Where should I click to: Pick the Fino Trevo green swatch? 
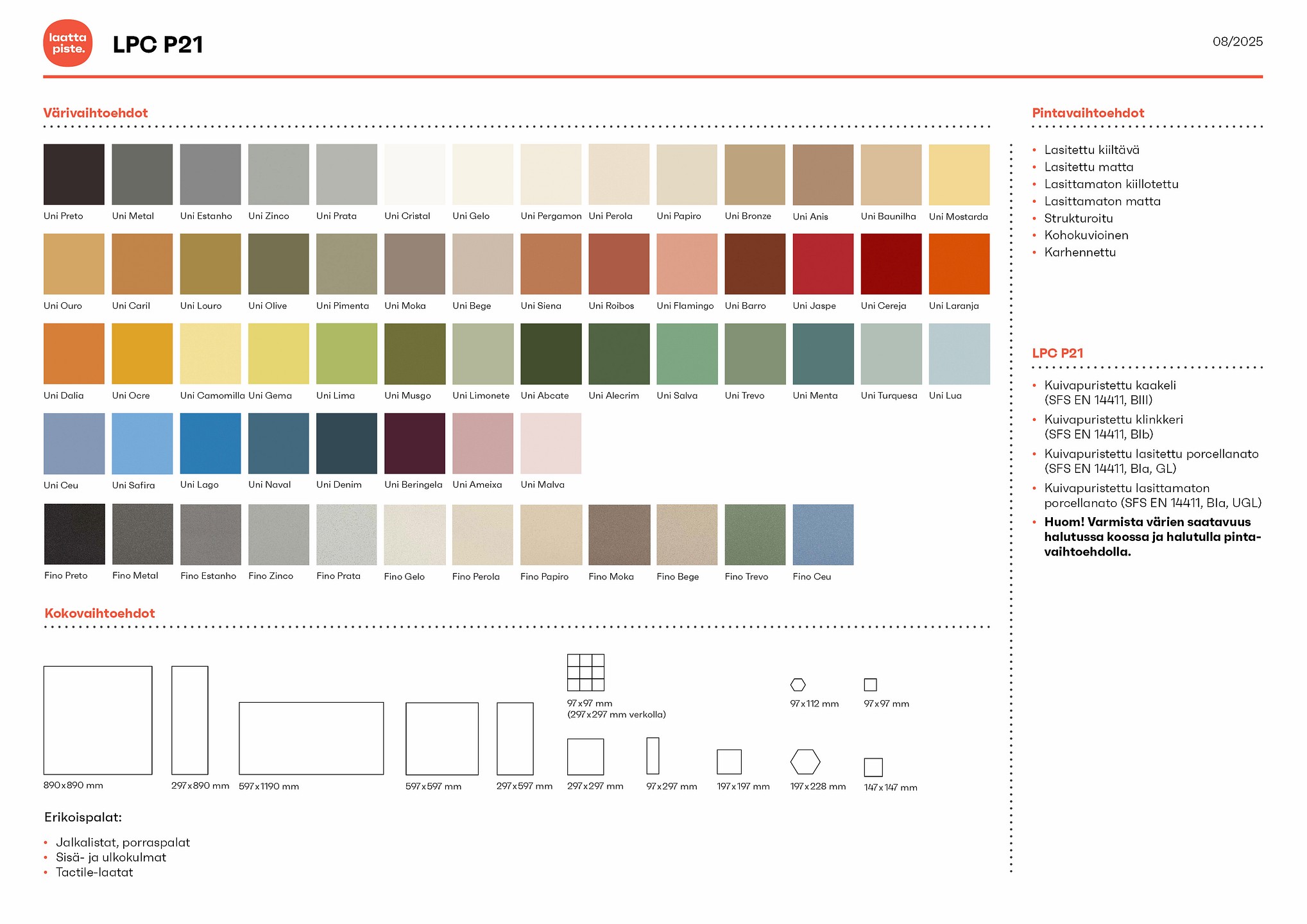pyautogui.click(x=755, y=535)
